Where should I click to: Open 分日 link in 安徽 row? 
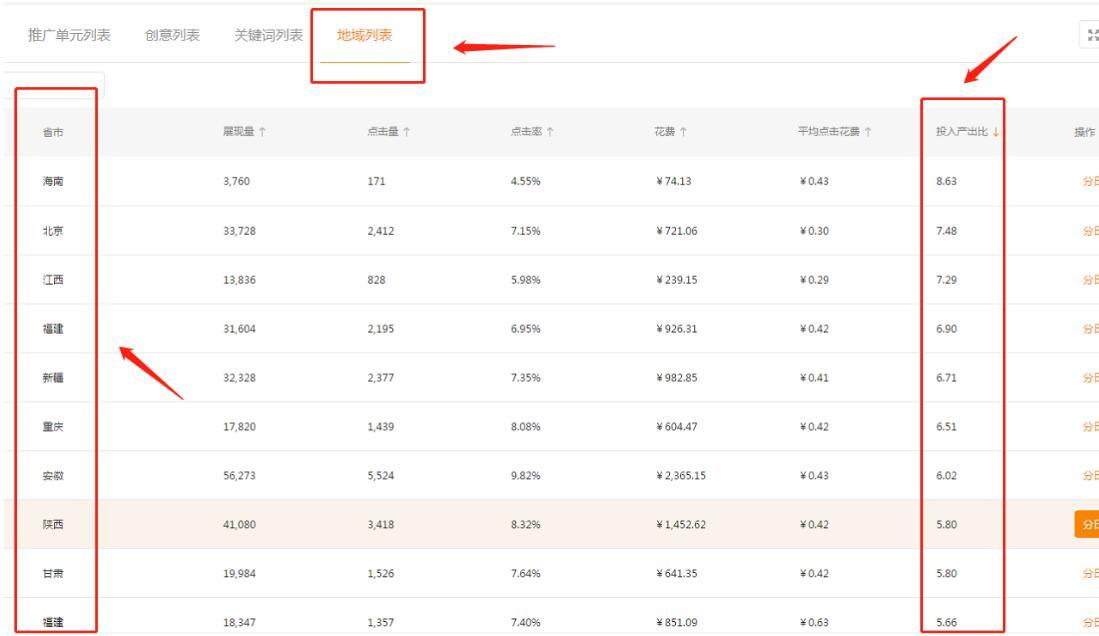pos(1091,475)
